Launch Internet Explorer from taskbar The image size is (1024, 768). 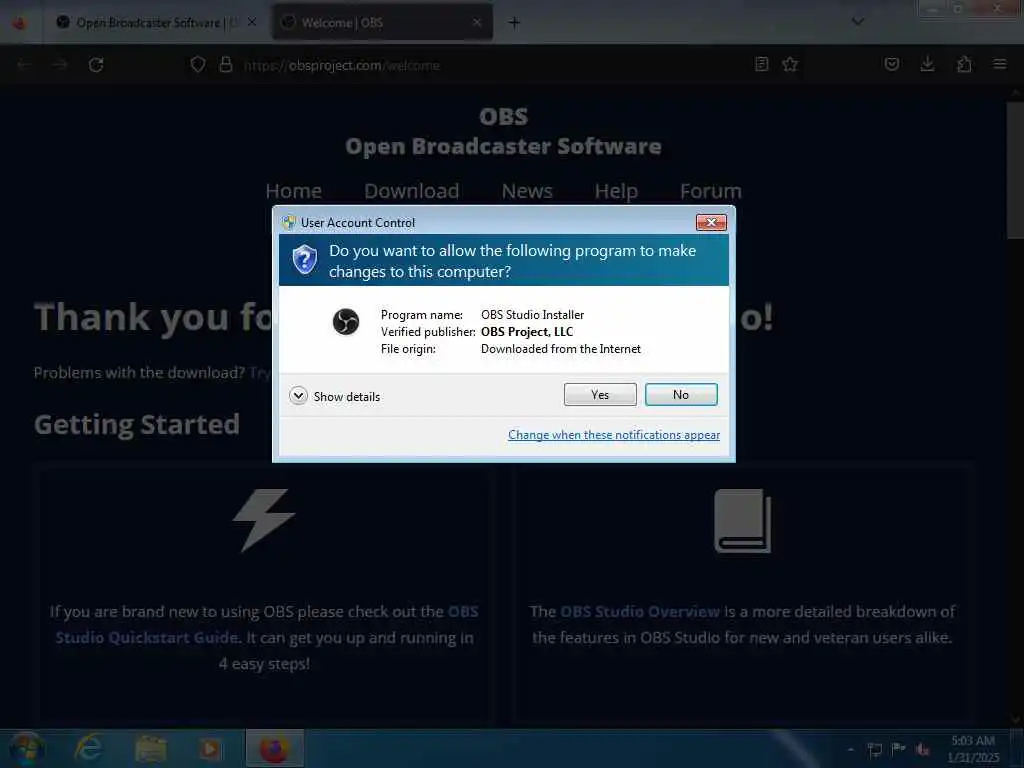coord(88,748)
